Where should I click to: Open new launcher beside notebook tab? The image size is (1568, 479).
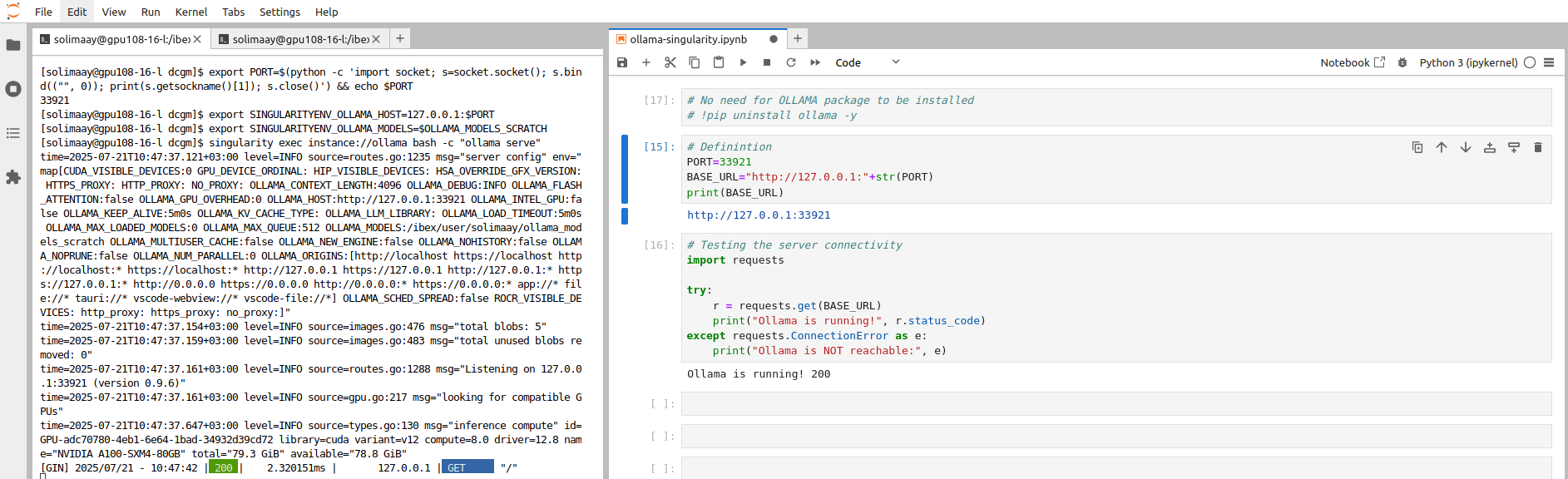798,38
